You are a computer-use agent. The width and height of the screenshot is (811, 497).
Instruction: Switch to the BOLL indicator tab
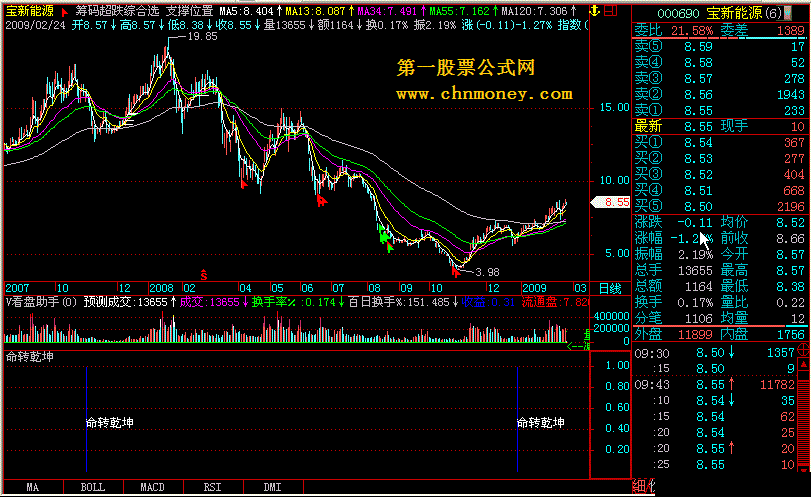93,487
